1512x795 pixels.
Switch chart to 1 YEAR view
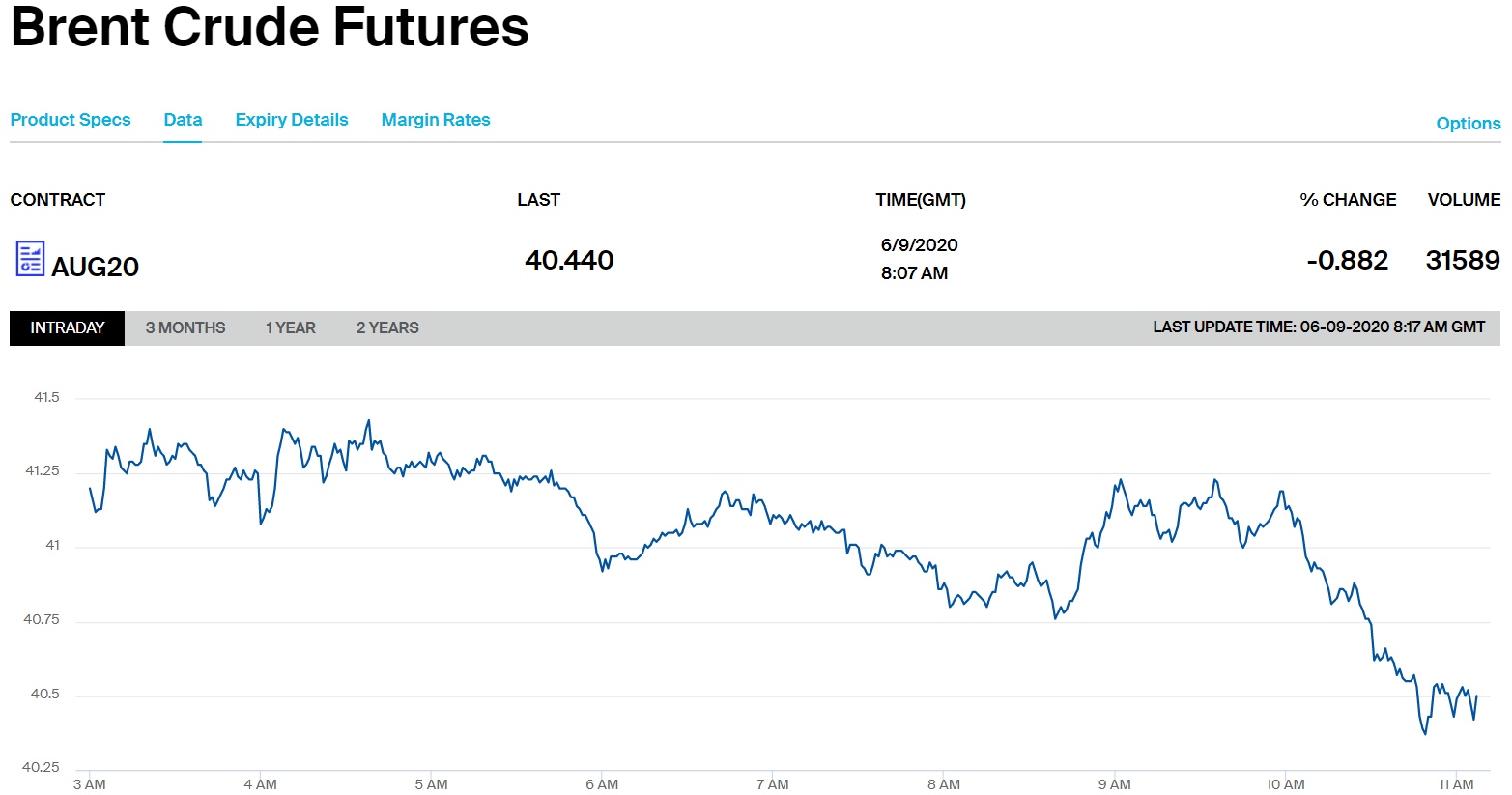point(291,328)
